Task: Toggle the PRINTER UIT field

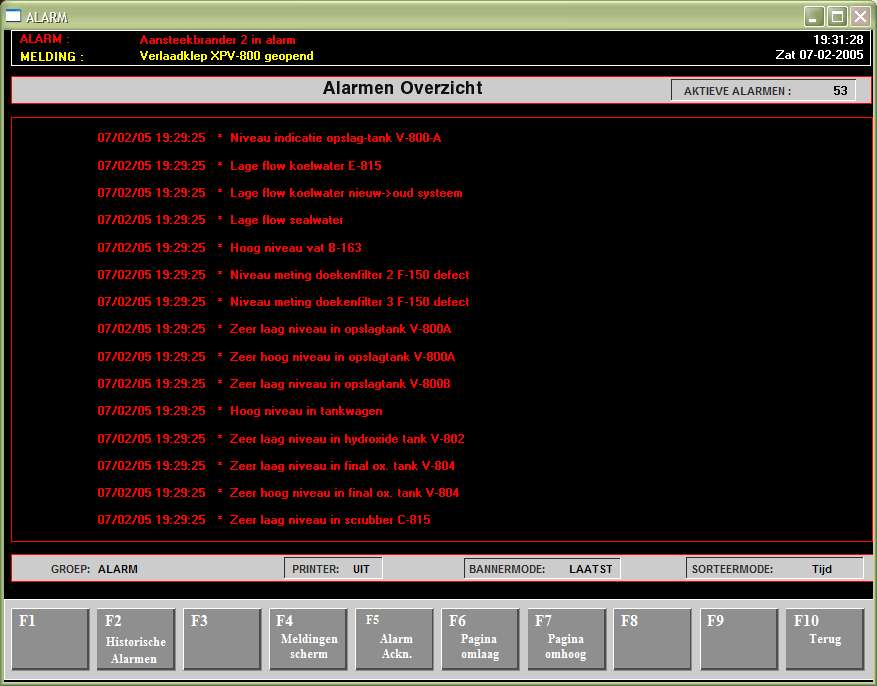Action: tap(333, 569)
